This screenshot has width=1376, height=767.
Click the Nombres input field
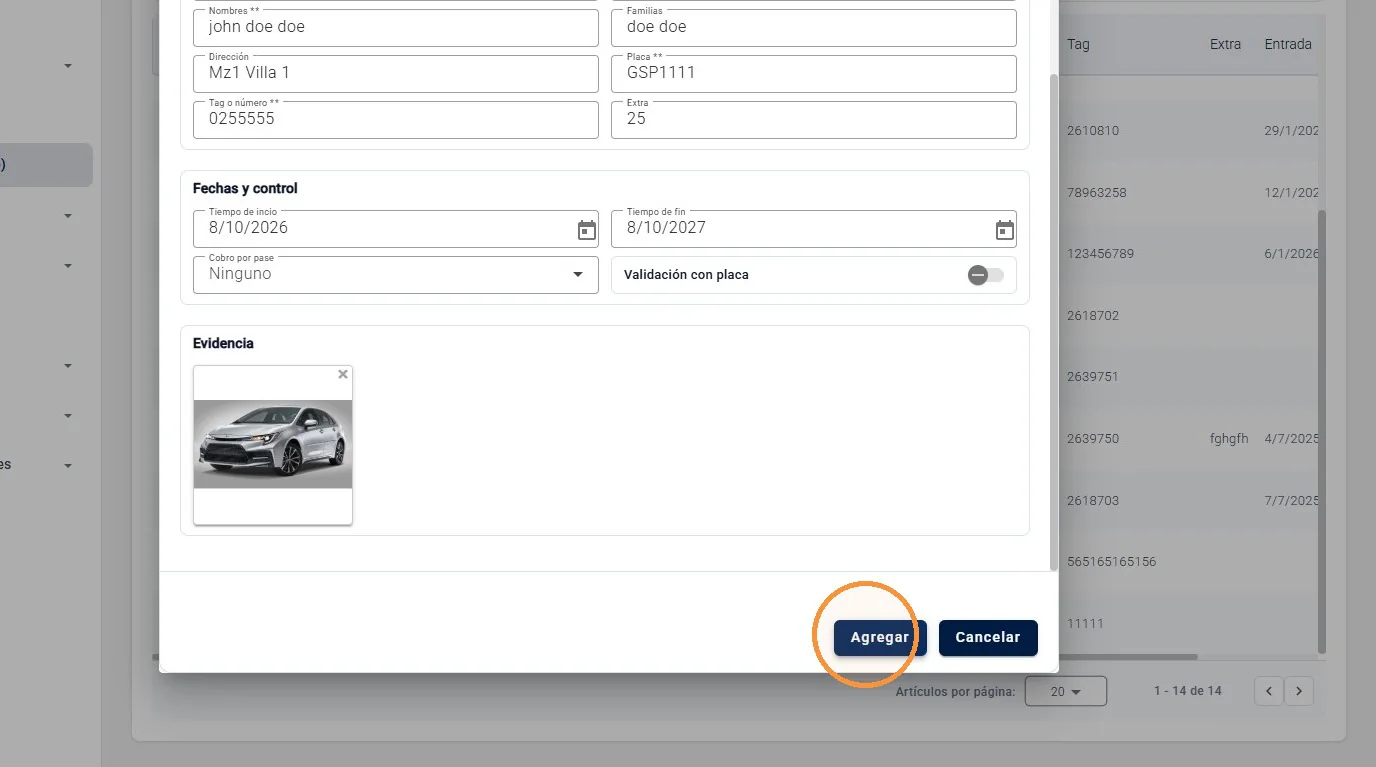click(x=396, y=27)
